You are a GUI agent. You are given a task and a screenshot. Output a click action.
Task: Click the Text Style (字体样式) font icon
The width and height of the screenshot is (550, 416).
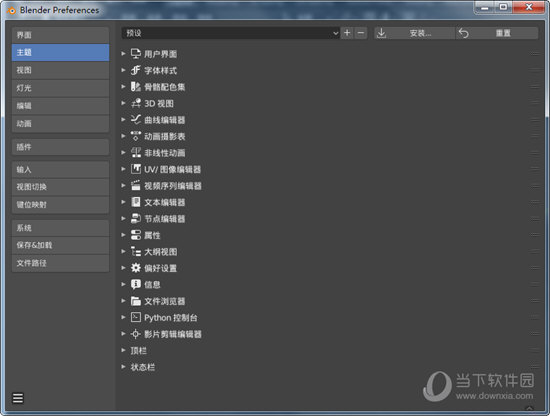(x=135, y=70)
